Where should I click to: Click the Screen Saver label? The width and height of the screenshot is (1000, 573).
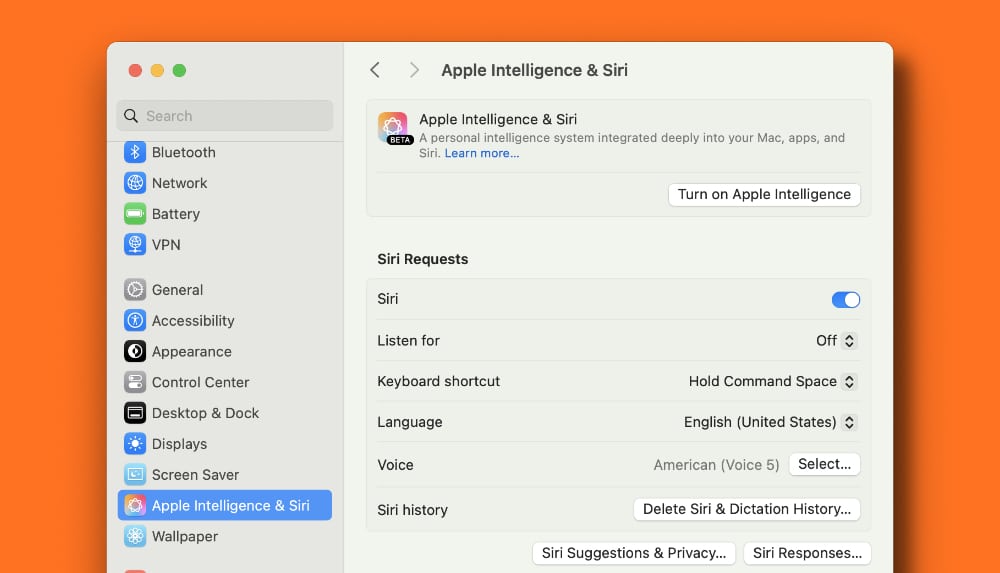(x=195, y=475)
